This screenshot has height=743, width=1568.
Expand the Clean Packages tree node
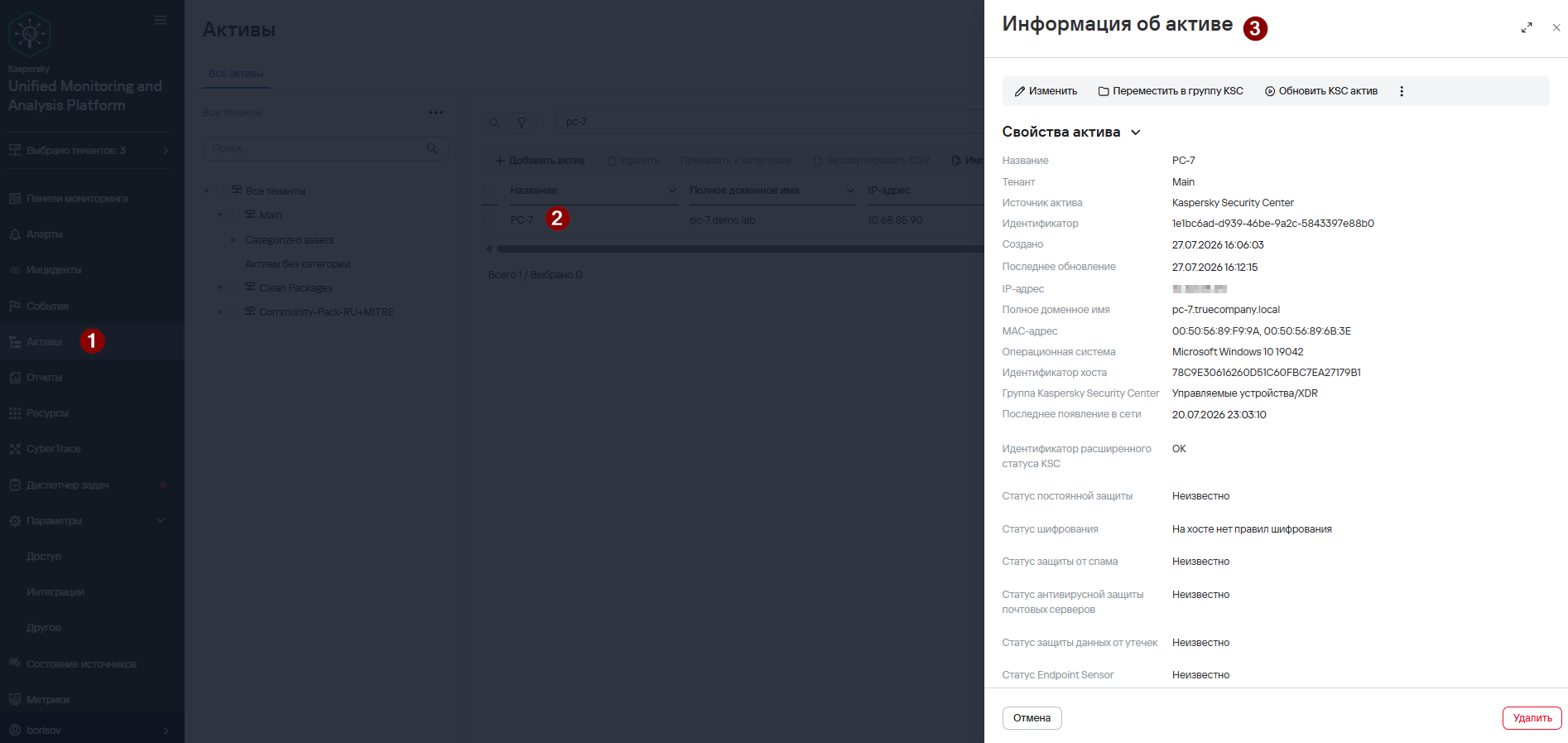(x=220, y=288)
